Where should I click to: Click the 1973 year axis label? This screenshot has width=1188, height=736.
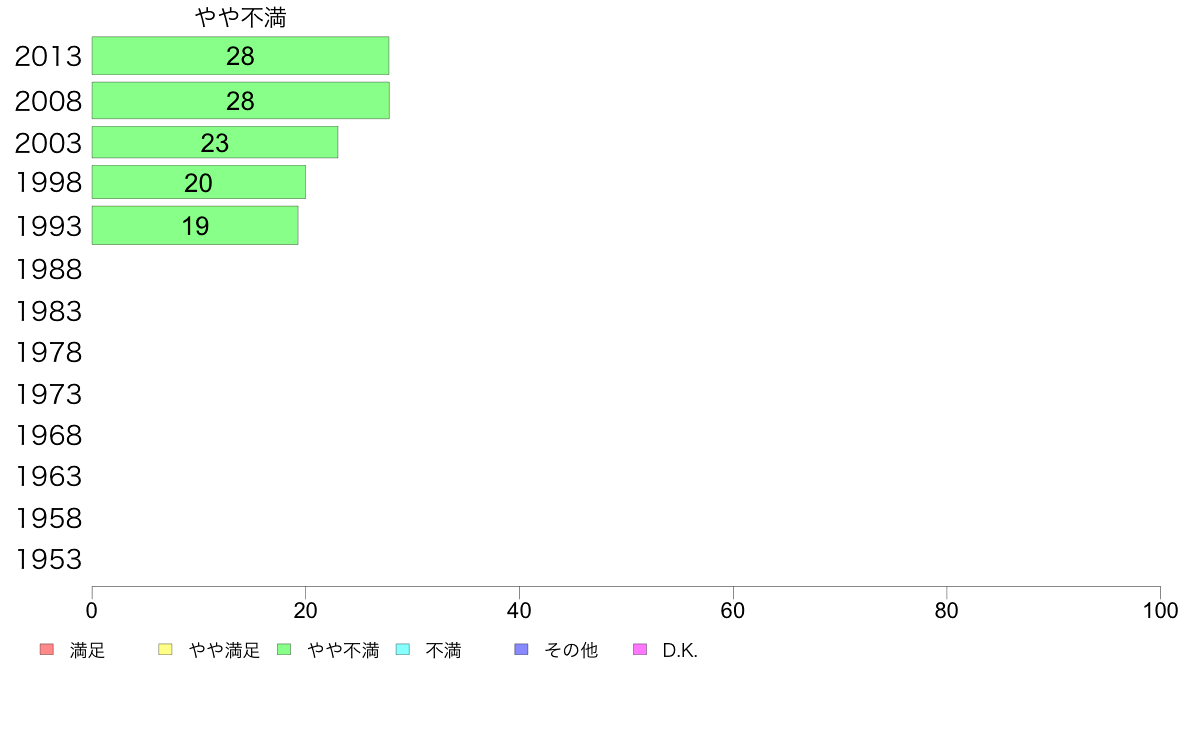pos(48,394)
